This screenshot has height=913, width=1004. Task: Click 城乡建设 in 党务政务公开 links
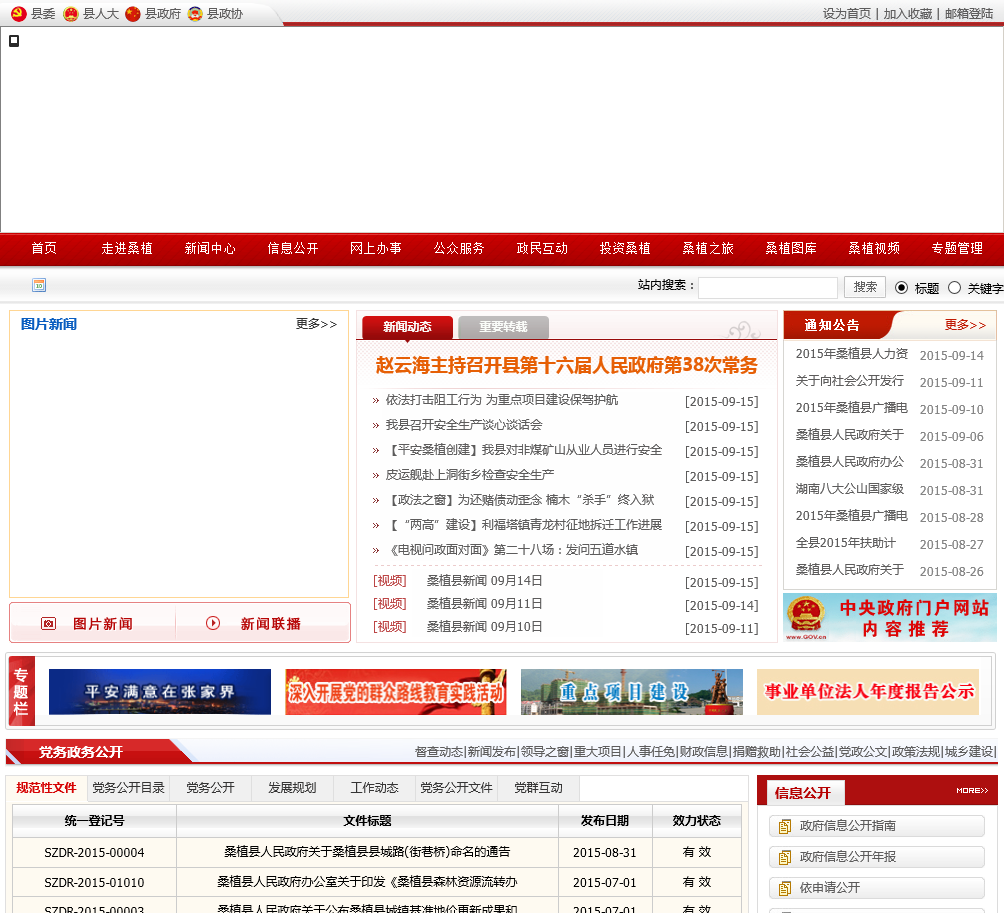(969, 752)
